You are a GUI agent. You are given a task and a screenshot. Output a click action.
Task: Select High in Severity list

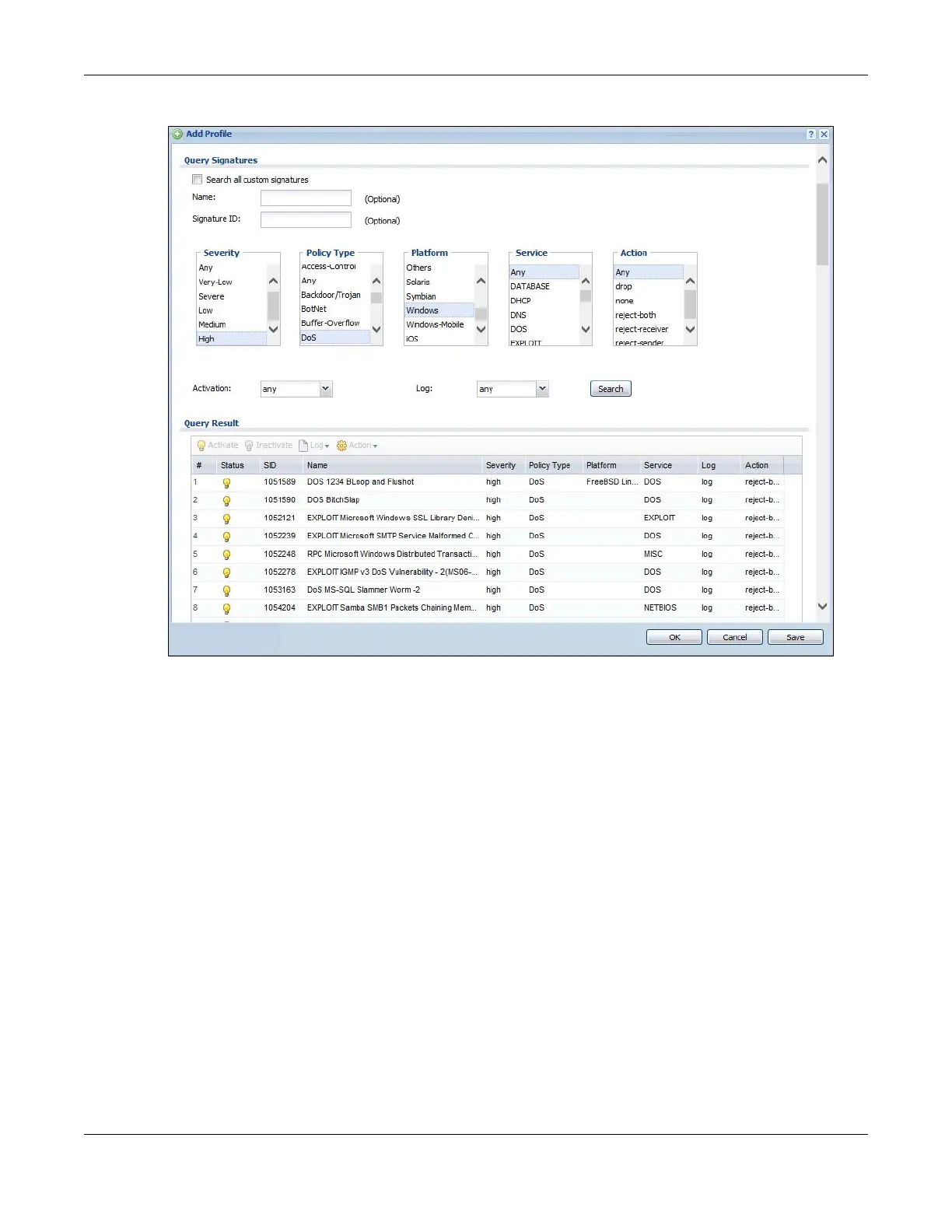tap(231, 339)
